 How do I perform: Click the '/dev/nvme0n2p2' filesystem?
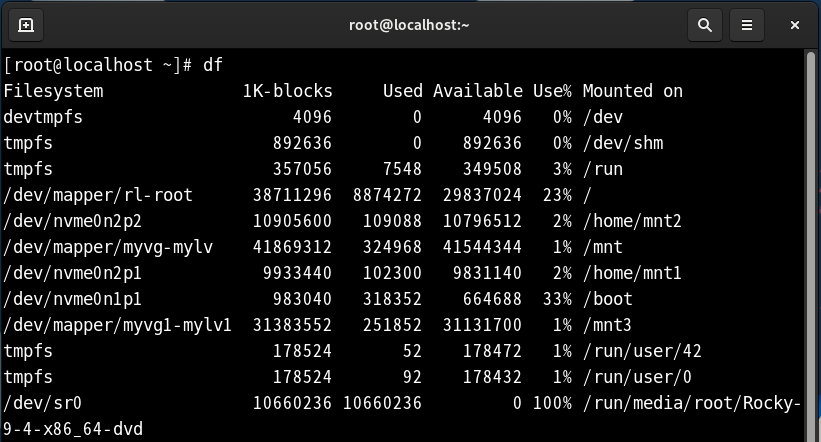pos(73,221)
